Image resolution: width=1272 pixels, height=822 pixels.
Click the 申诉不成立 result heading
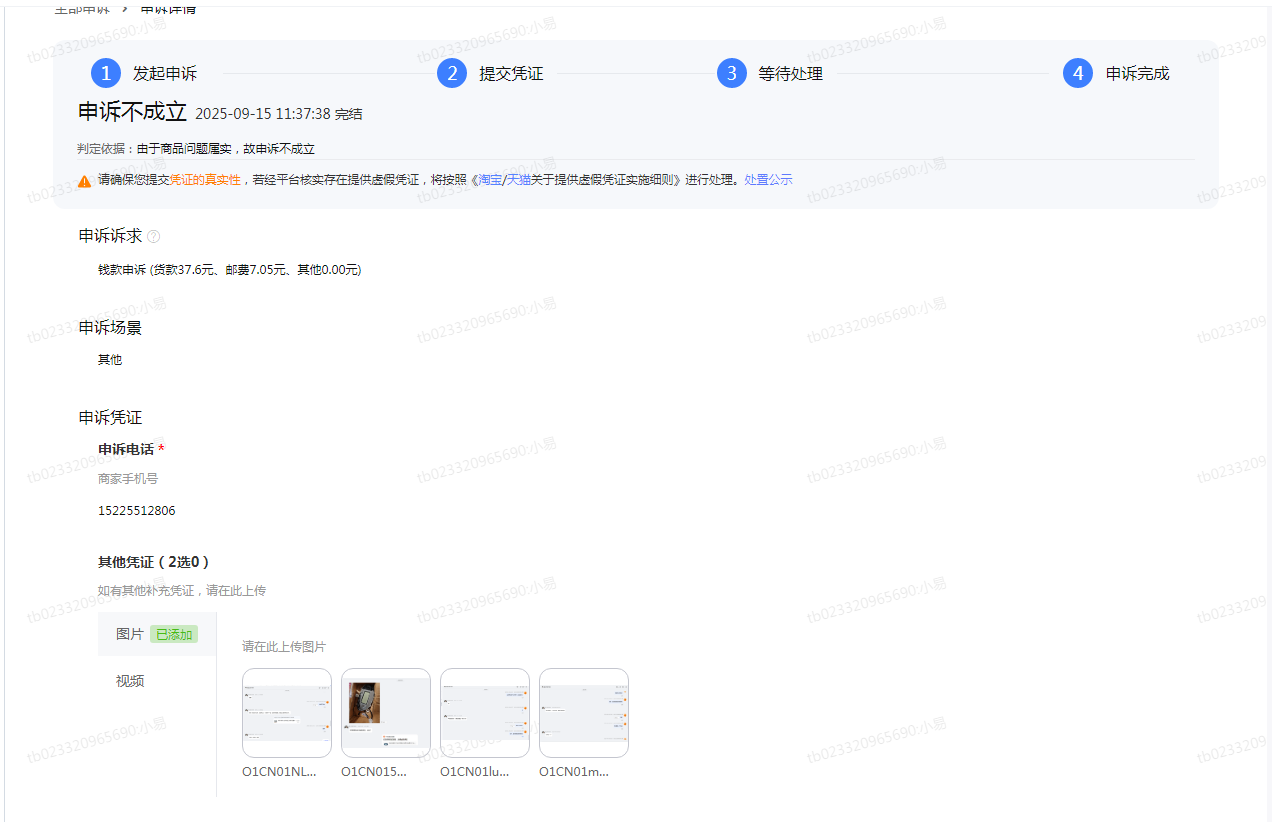(132, 112)
